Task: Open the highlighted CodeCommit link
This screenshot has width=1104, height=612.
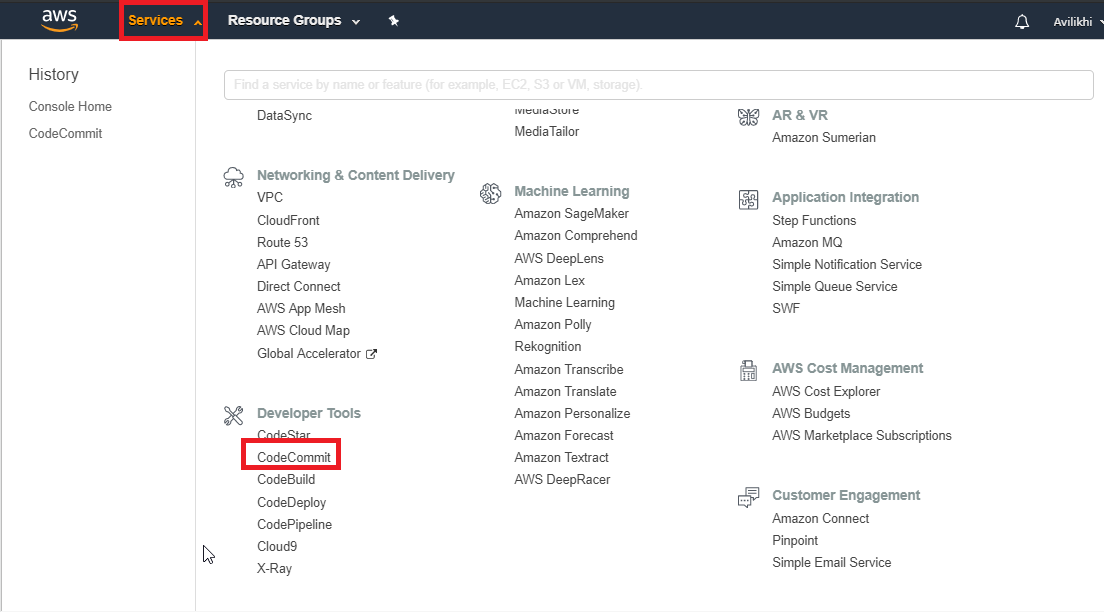Action: (x=290, y=454)
